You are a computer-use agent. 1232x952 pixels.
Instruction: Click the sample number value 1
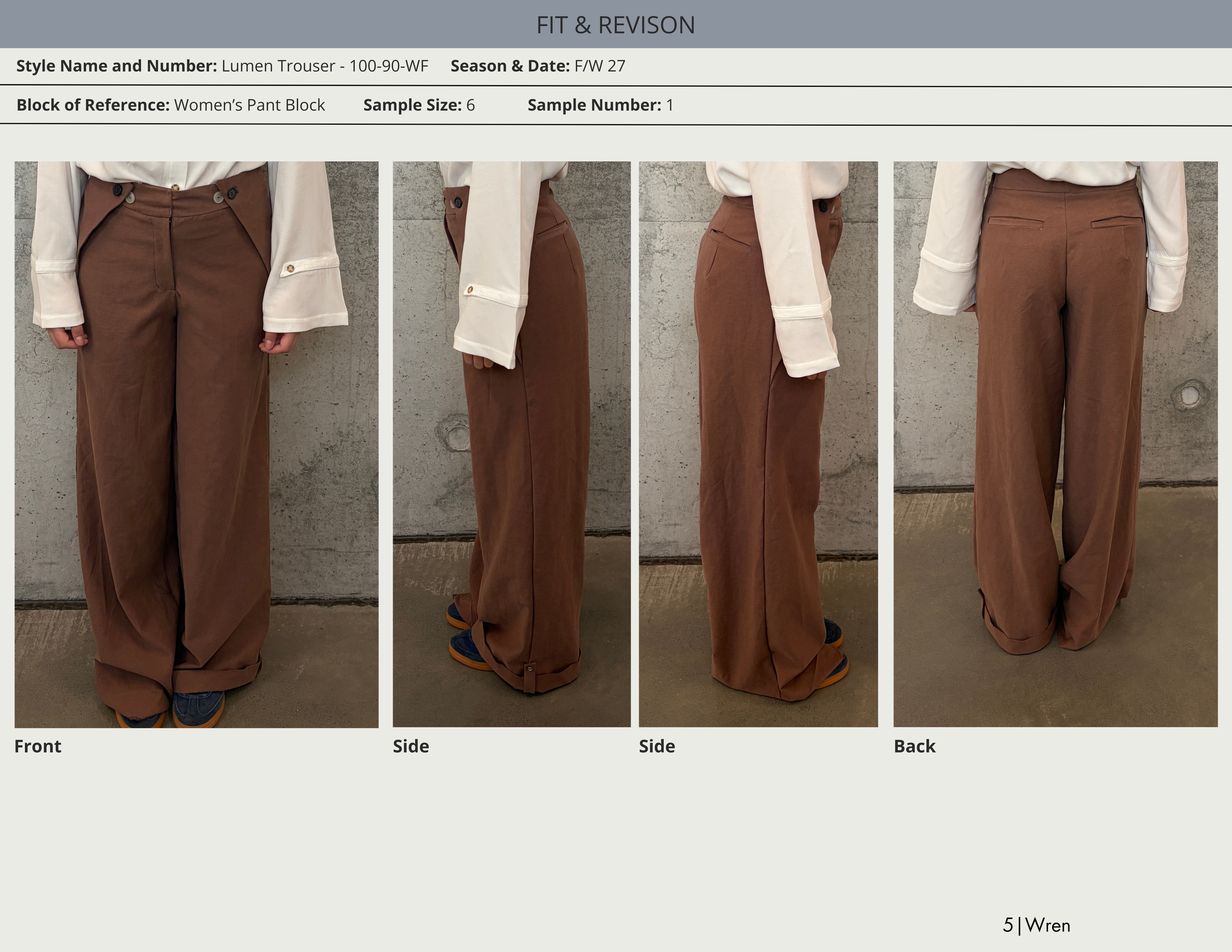(x=670, y=105)
